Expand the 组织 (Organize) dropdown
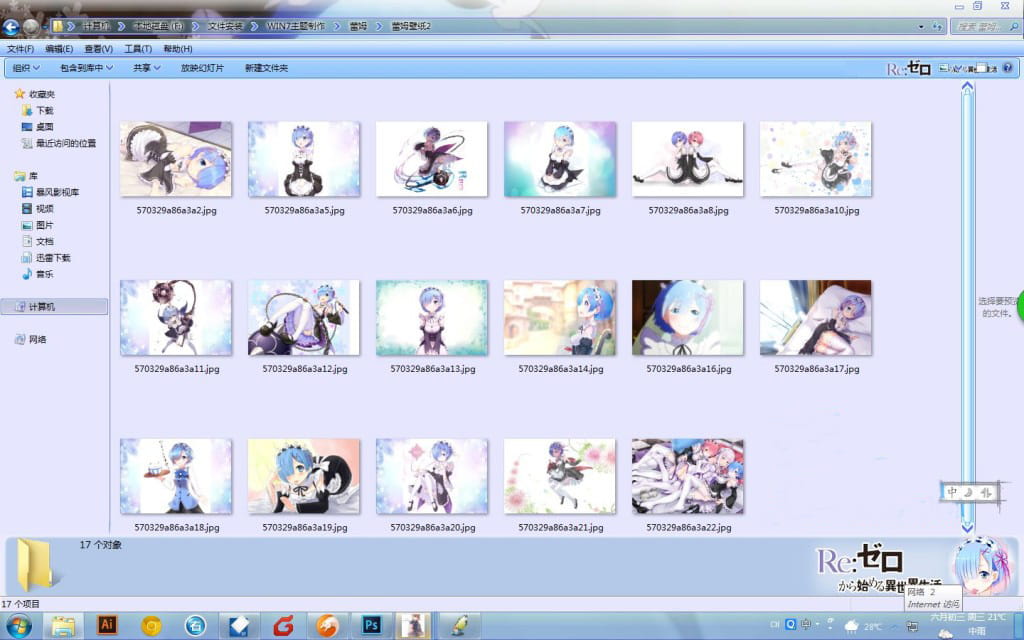Image resolution: width=1024 pixels, height=640 pixels. click(25, 68)
